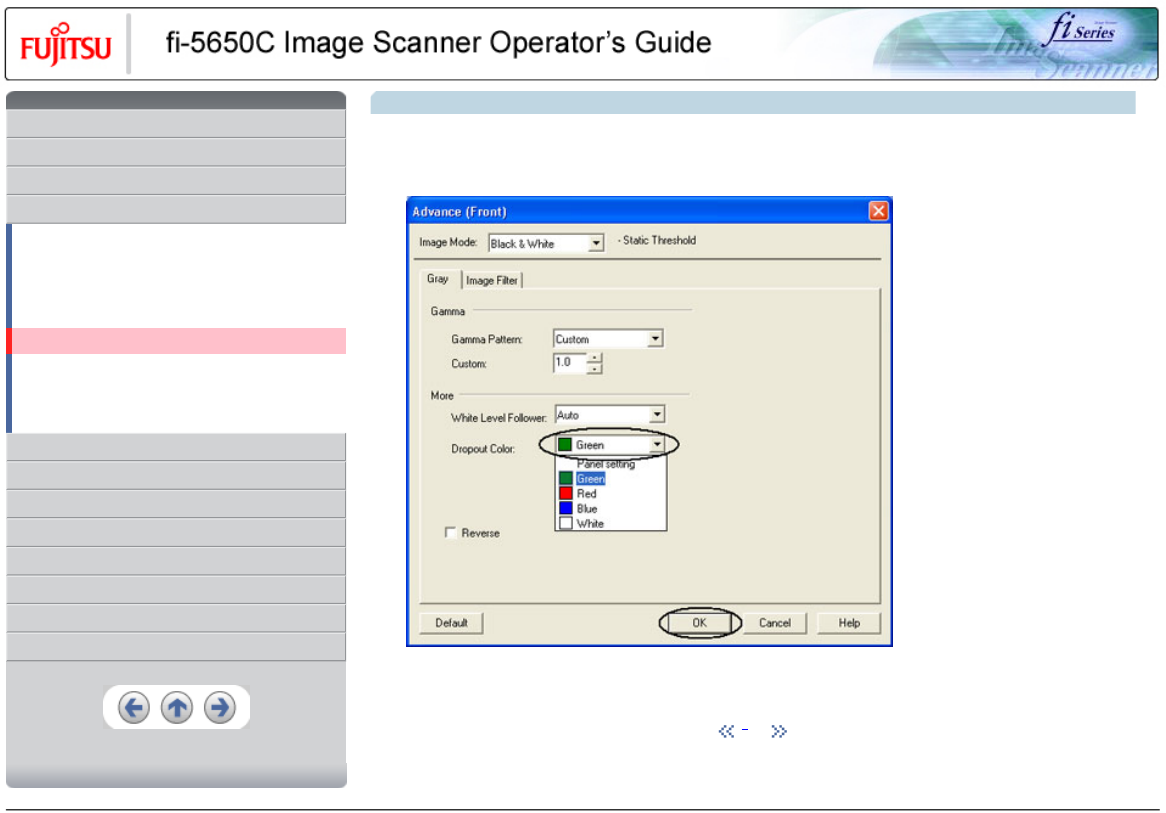Close the Advance (Front) dialog
1166x813 pixels.
point(878,211)
